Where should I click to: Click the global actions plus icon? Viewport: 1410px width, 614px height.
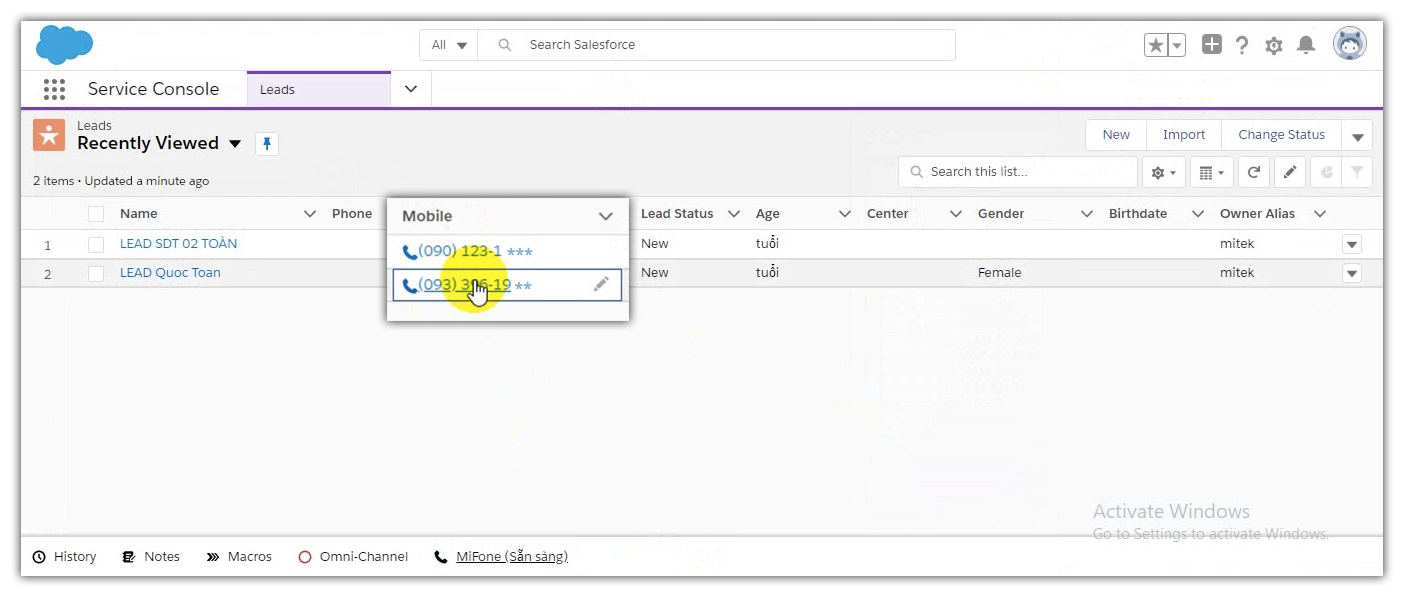click(1211, 45)
